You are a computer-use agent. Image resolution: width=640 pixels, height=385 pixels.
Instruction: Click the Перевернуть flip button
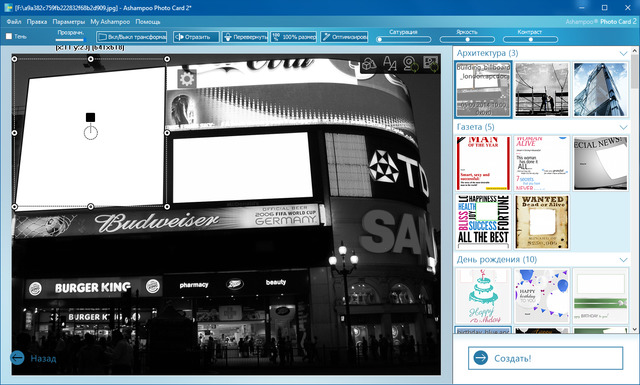click(245, 37)
